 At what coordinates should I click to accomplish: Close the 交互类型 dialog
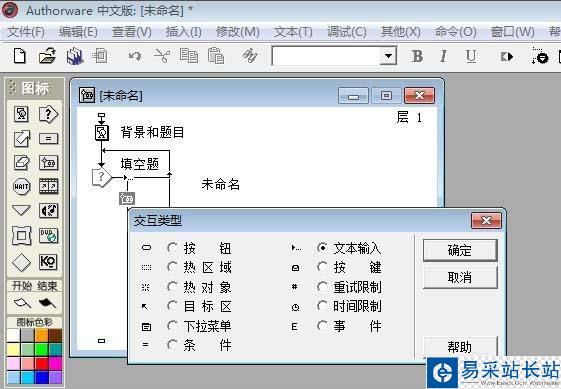pos(486,220)
